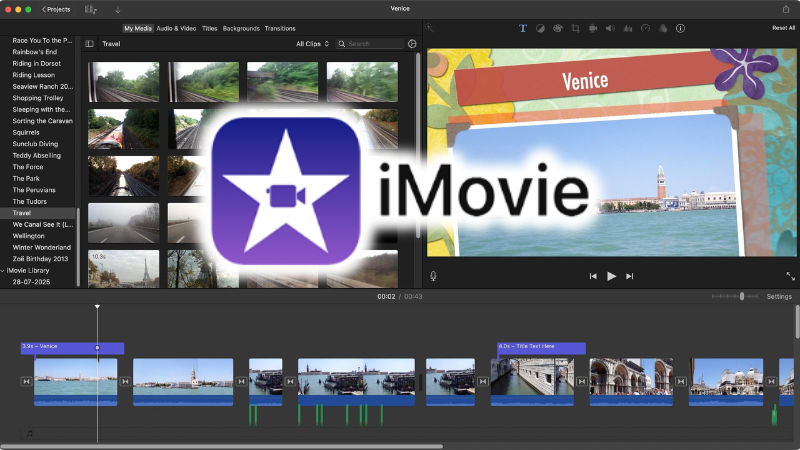The height and width of the screenshot is (450, 800).
Task: Open clip filter and audio effects tool
Action: coord(663,28)
